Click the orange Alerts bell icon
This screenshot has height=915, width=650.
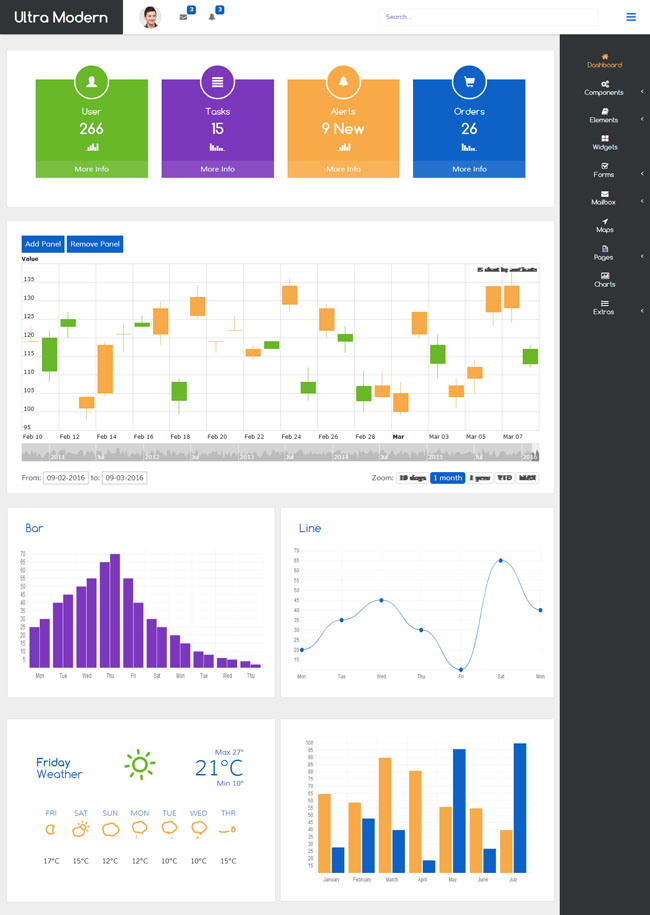pyautogui.click(x=343, y=82)
